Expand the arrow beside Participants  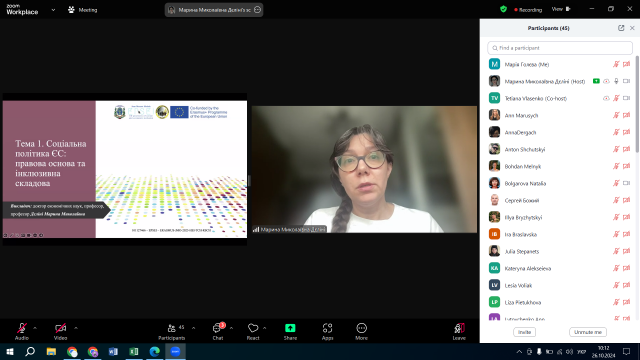(x=193, y=328)
